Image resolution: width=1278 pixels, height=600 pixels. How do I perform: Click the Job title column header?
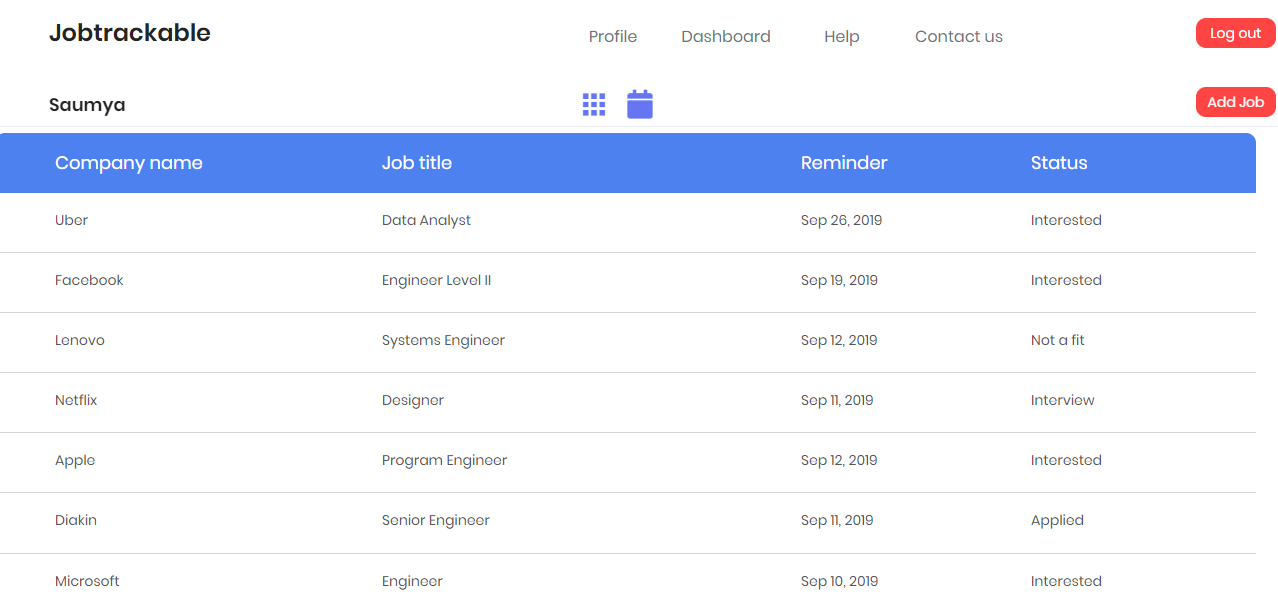pos(417,163)
